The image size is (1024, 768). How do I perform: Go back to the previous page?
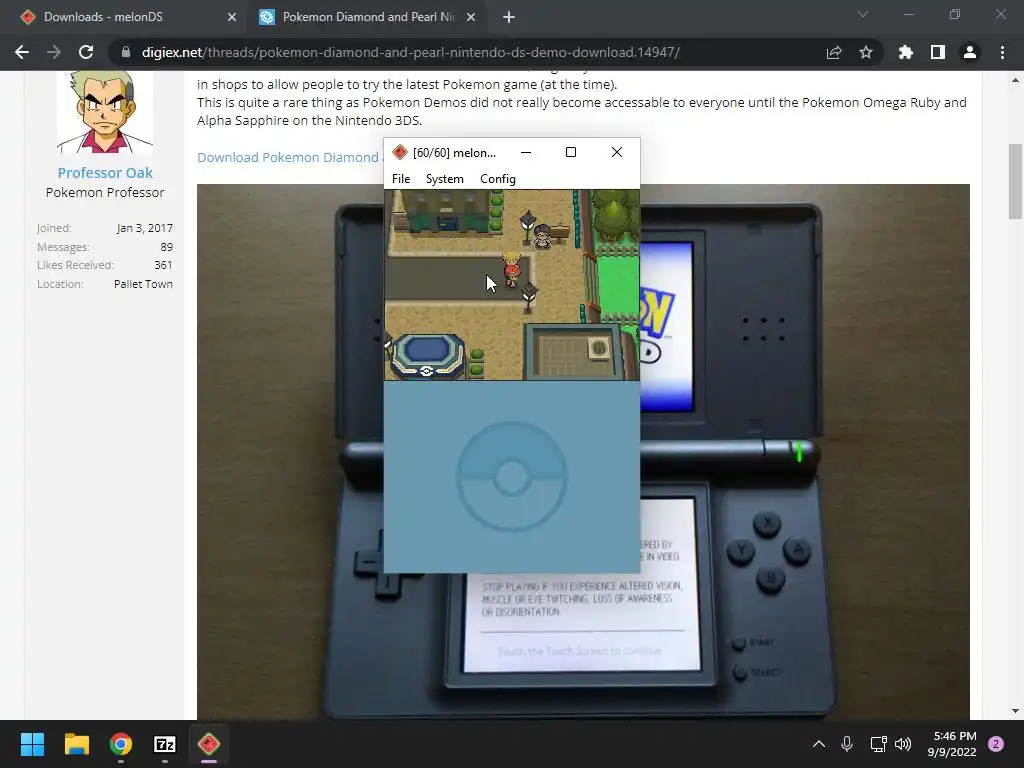22,52
